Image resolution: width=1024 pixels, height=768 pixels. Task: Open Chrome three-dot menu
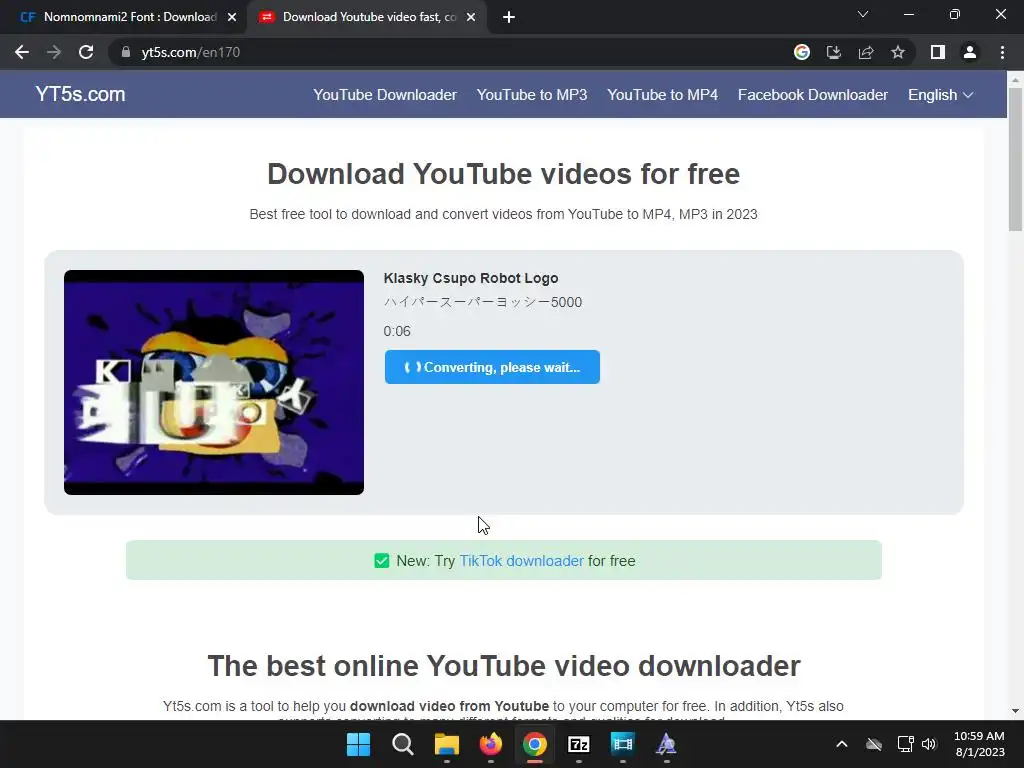click(1002, 52)
